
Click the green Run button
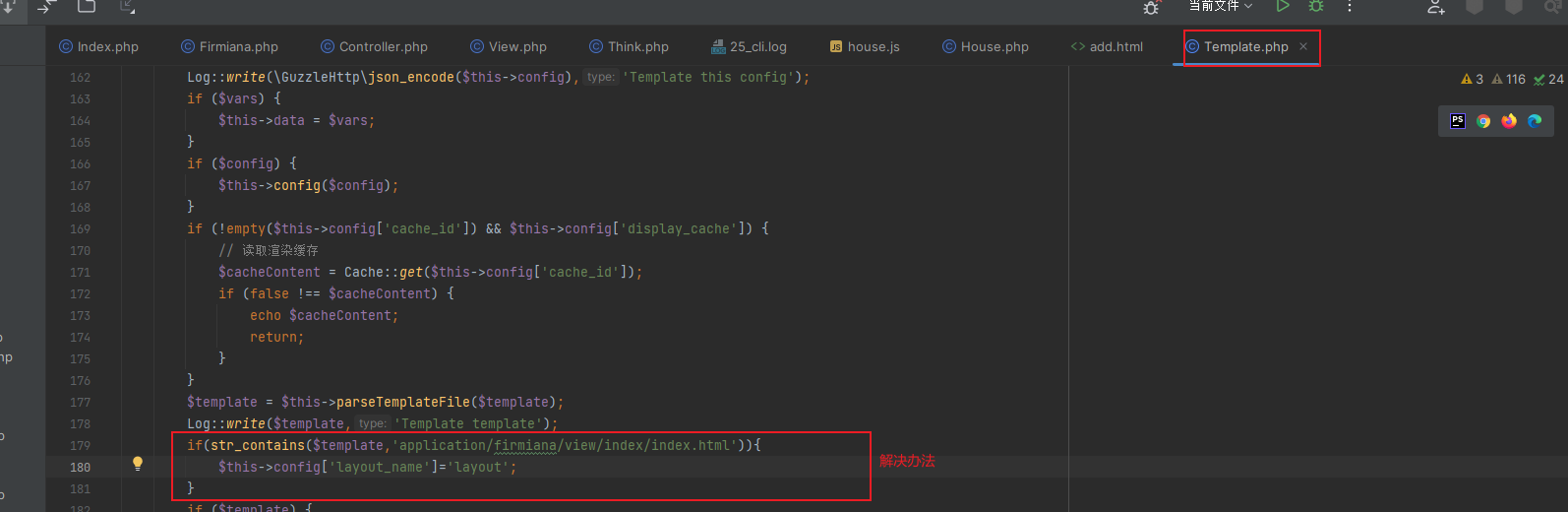[1283, 6]
